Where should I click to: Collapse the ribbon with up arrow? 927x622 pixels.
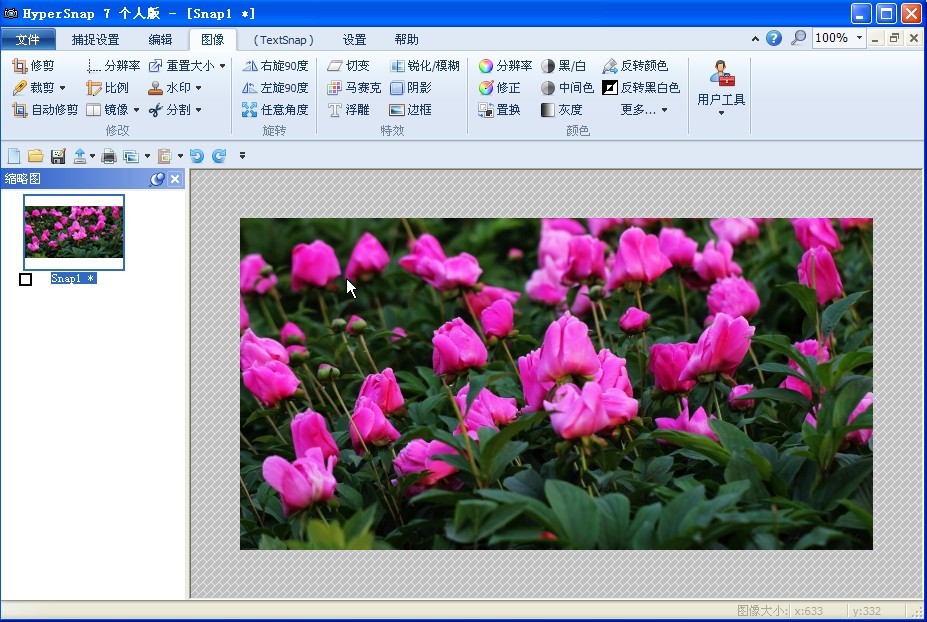click(755, 39)
